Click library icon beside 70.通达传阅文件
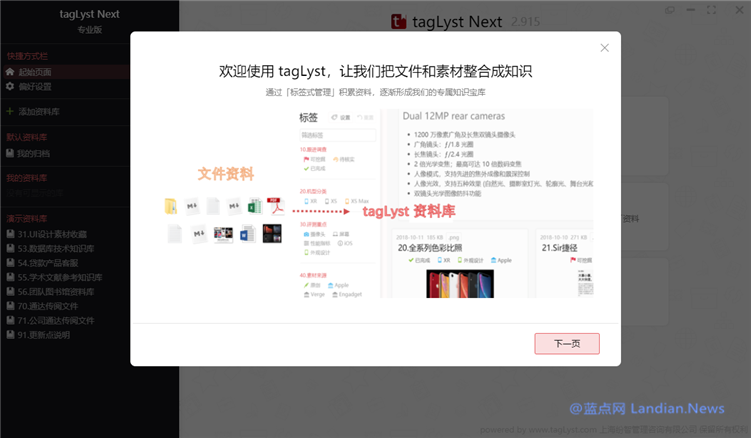 [x=10, y=306]
